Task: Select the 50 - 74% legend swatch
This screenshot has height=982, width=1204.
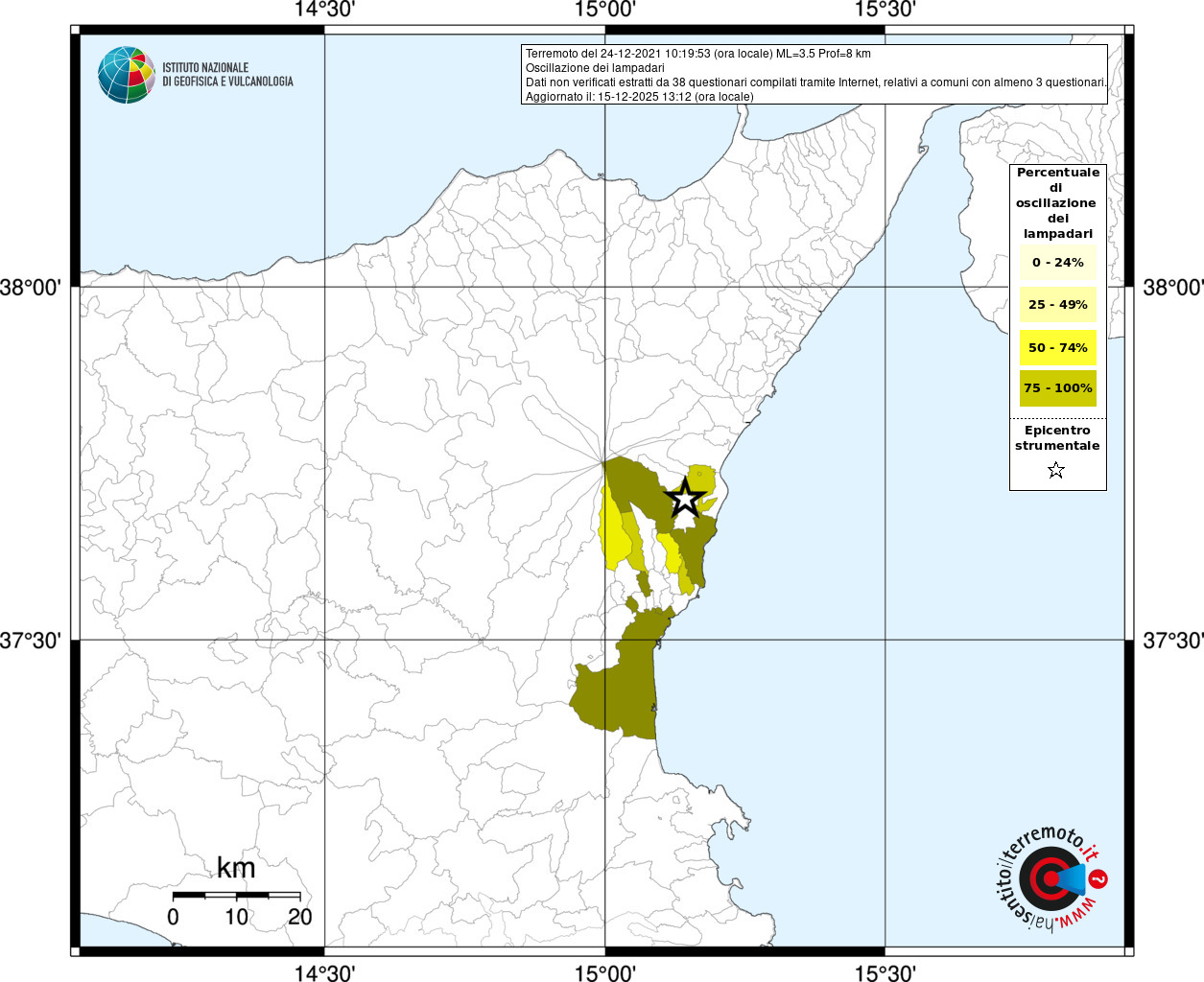Action: pyautogui.click(x=1057, y=347)
